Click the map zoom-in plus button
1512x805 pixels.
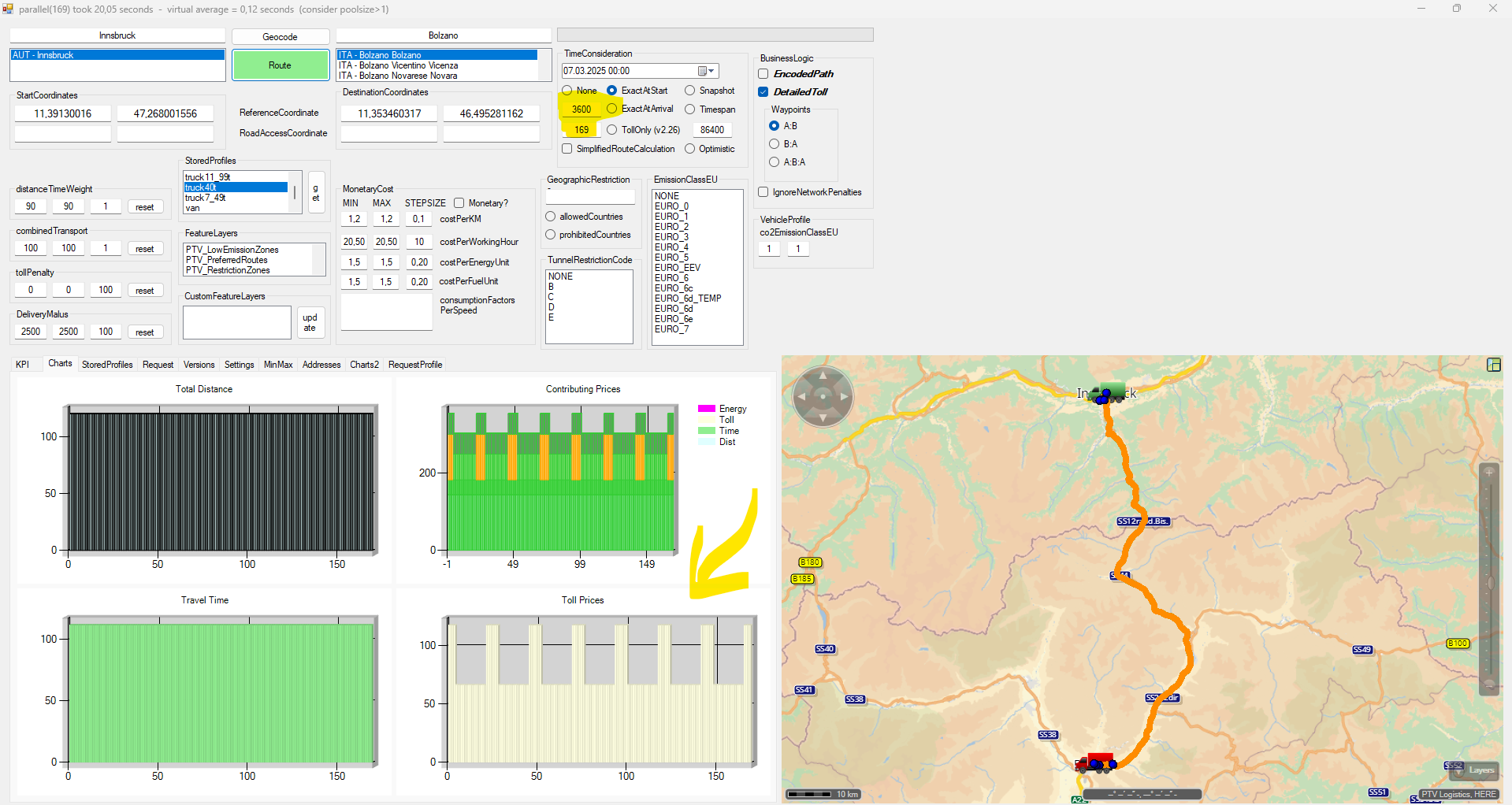(x=1489, y=473)
